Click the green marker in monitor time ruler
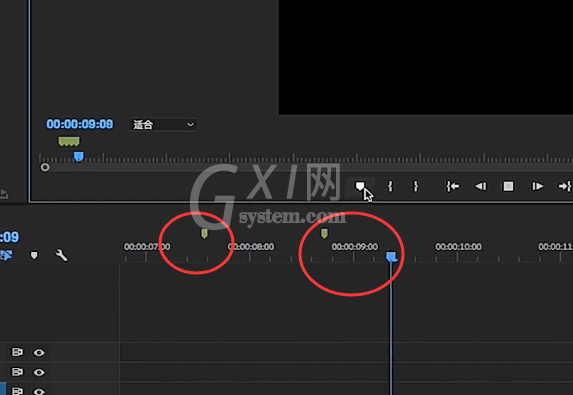 [x=69, y=141]
